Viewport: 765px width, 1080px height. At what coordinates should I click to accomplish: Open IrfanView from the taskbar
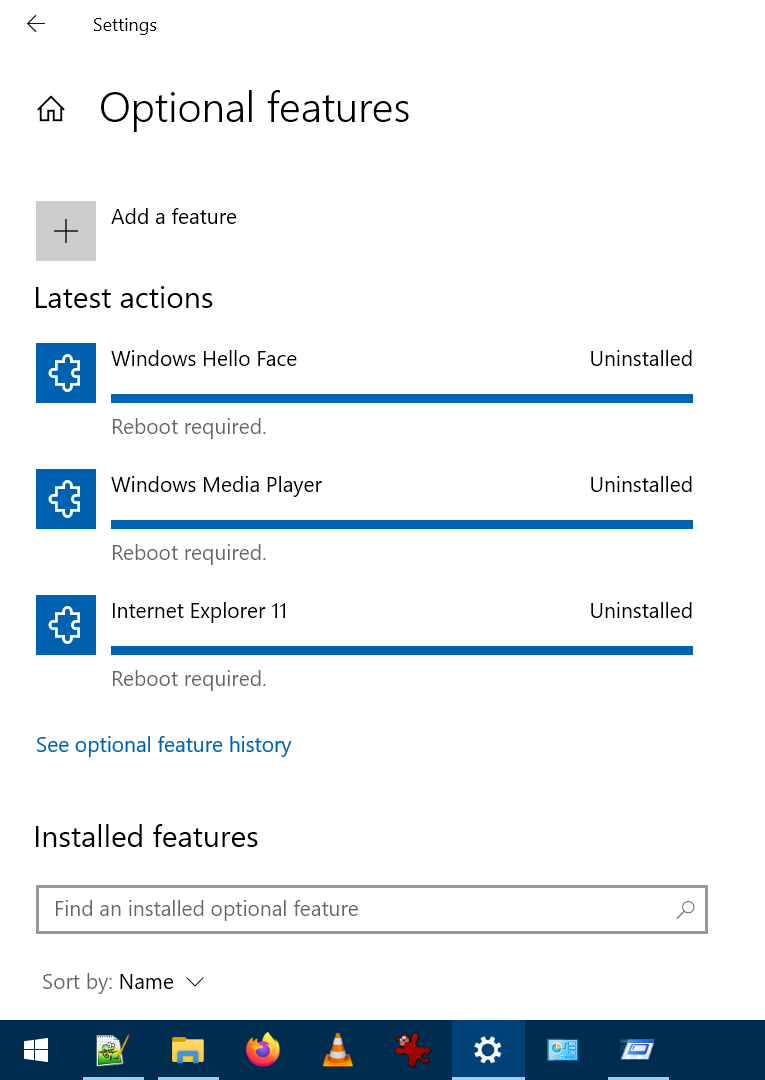[412, 1050]
